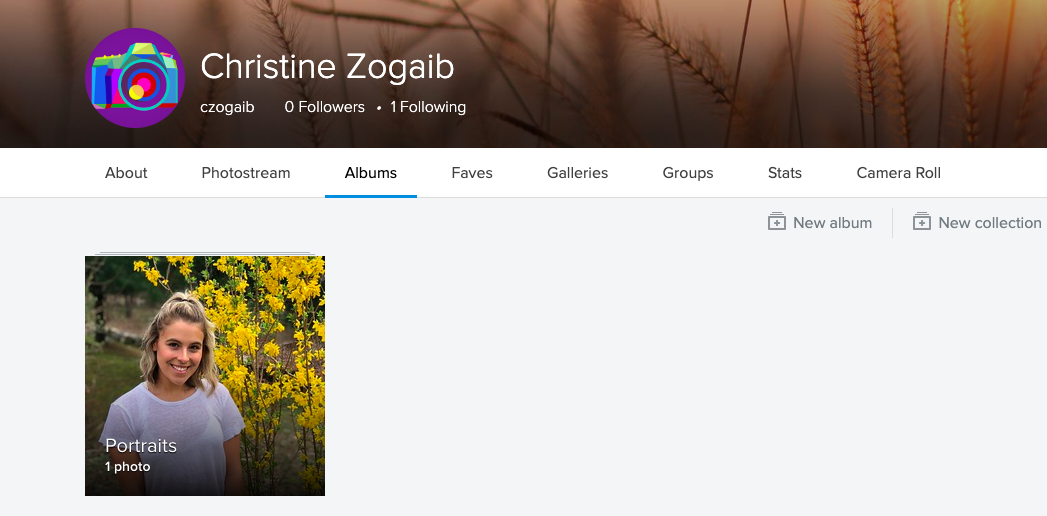1047x516 pixels.
Task: Open the 1 Following link
Action: [x=428, y=107]
